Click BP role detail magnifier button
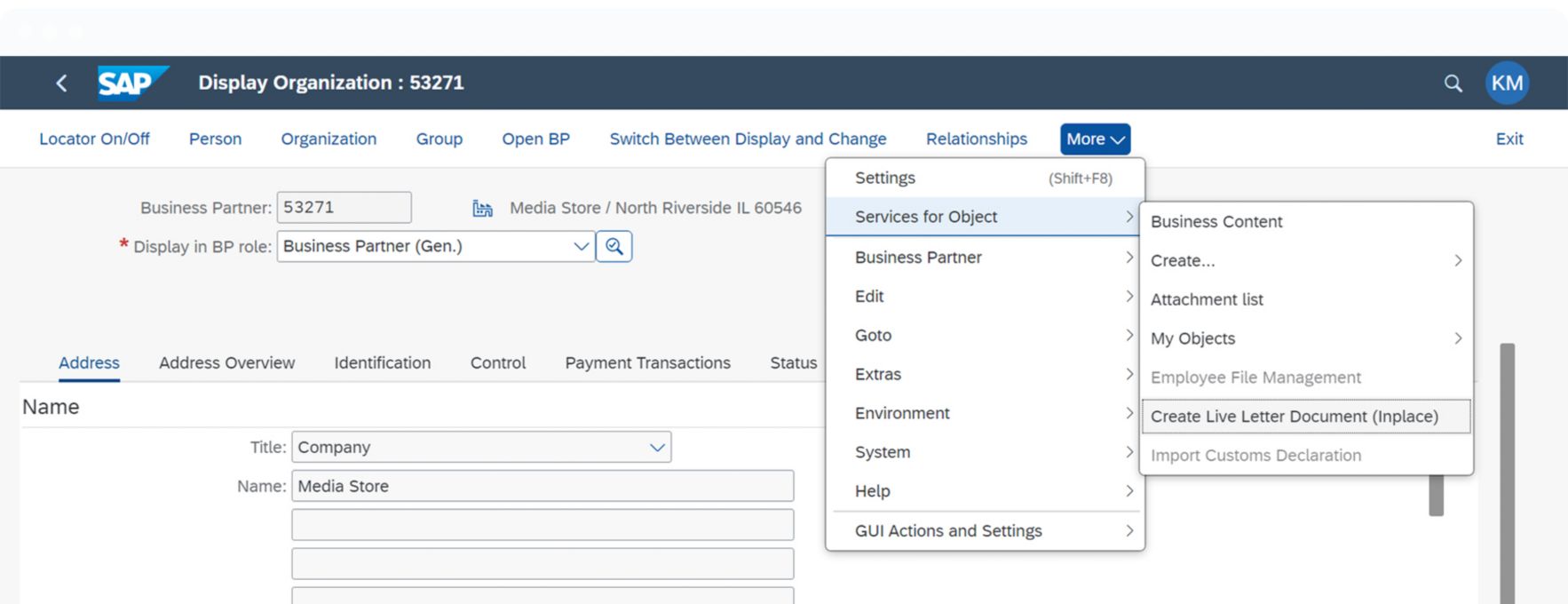1568x604 pixels. (614, 246)
